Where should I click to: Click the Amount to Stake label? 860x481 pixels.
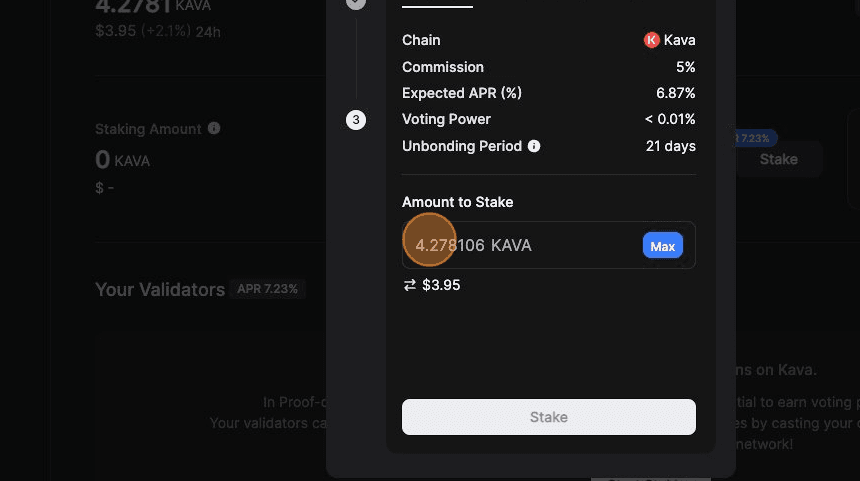point(457,202)
